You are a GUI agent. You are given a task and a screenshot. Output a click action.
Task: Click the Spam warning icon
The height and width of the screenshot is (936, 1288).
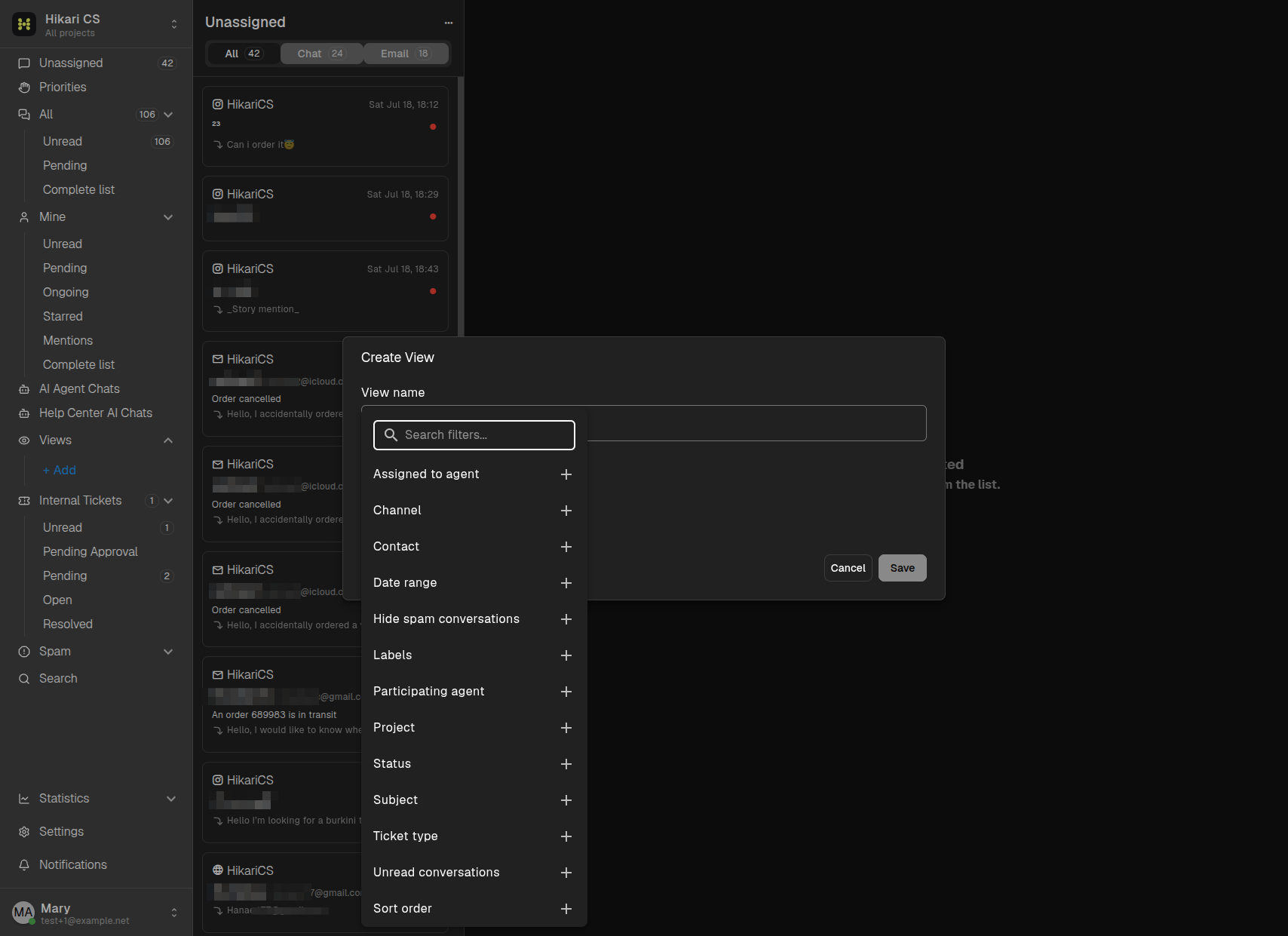24,652
